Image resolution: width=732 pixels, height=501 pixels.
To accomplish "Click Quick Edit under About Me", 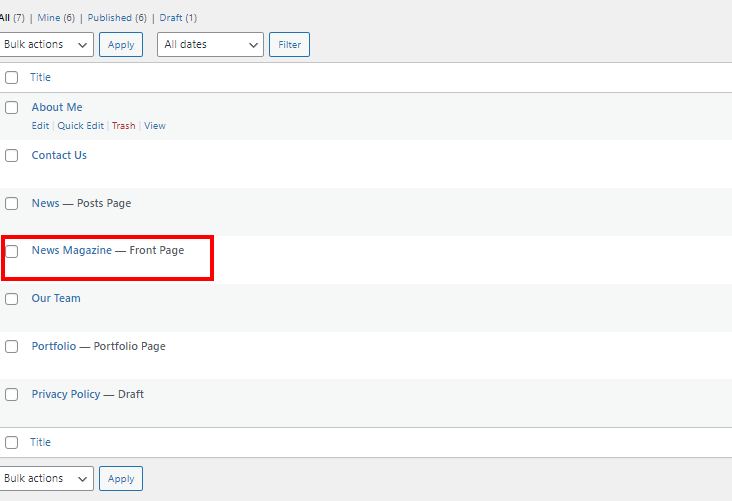I will coord(80,126).
